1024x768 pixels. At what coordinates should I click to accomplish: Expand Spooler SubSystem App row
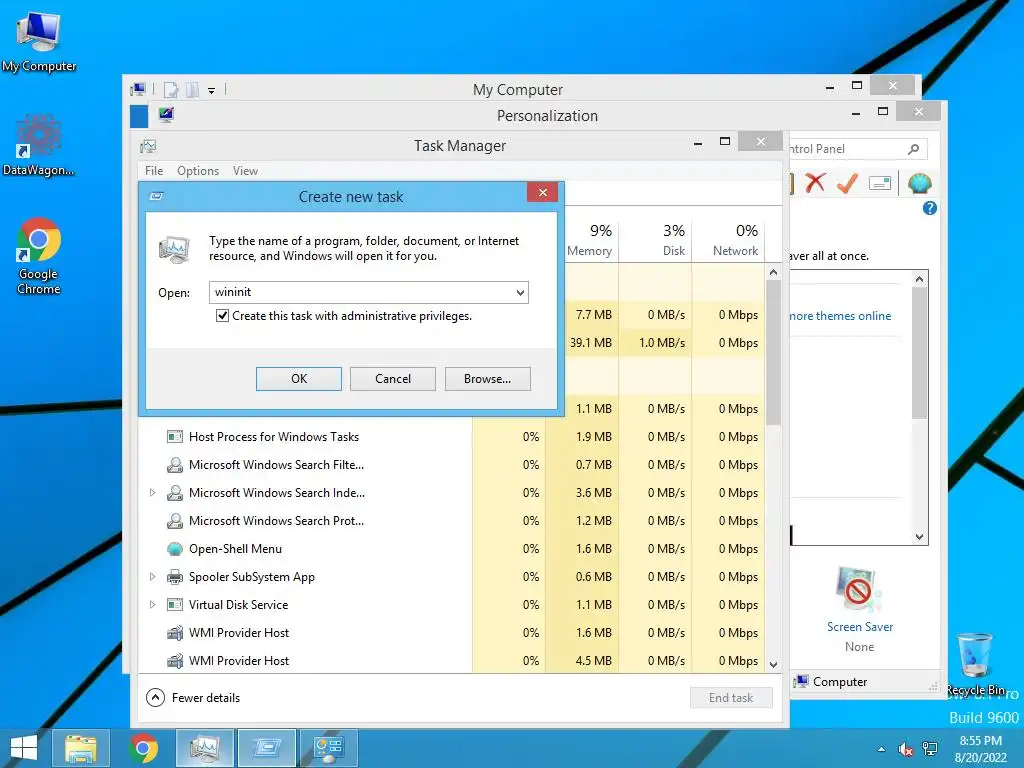[152, 577]
